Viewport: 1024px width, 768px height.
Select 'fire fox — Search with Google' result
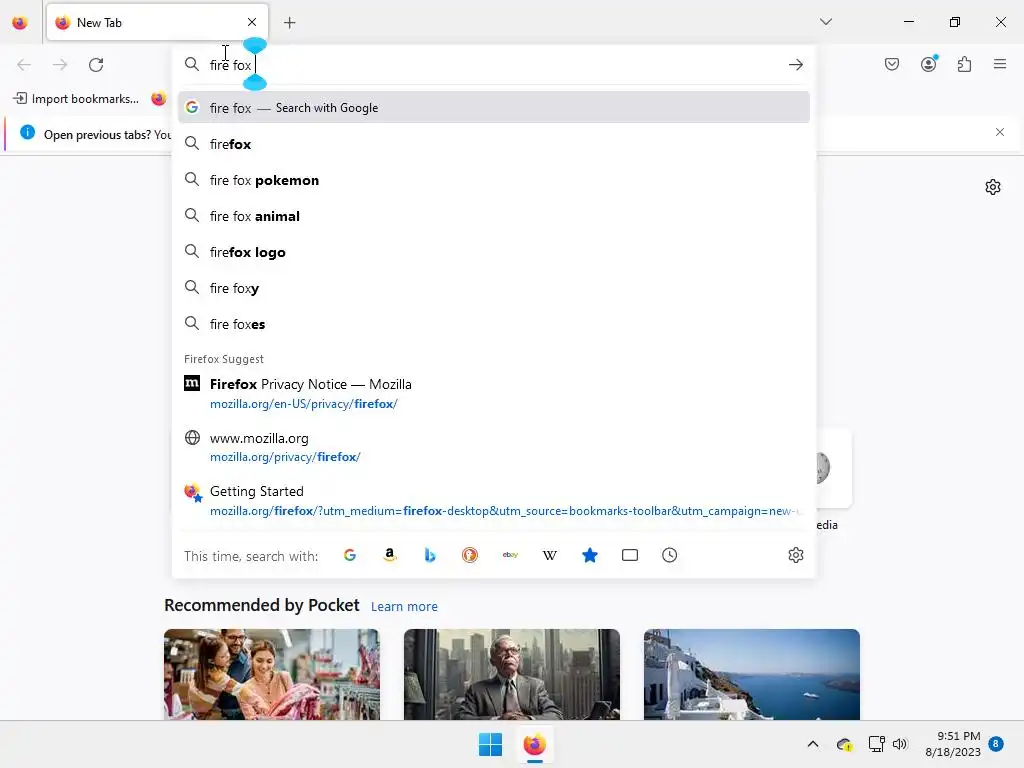(494, 108)
